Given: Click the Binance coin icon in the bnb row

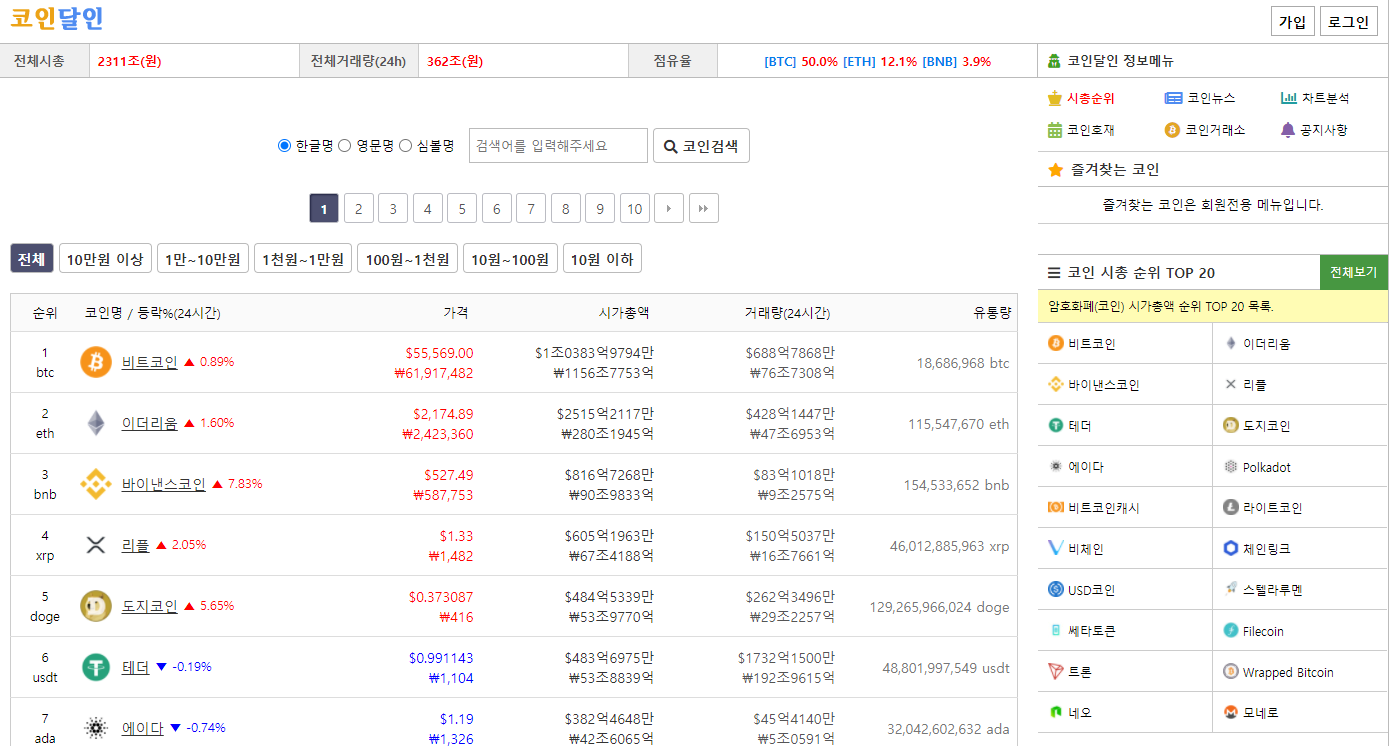Looking at the screenshot, I should coord(96,484).
